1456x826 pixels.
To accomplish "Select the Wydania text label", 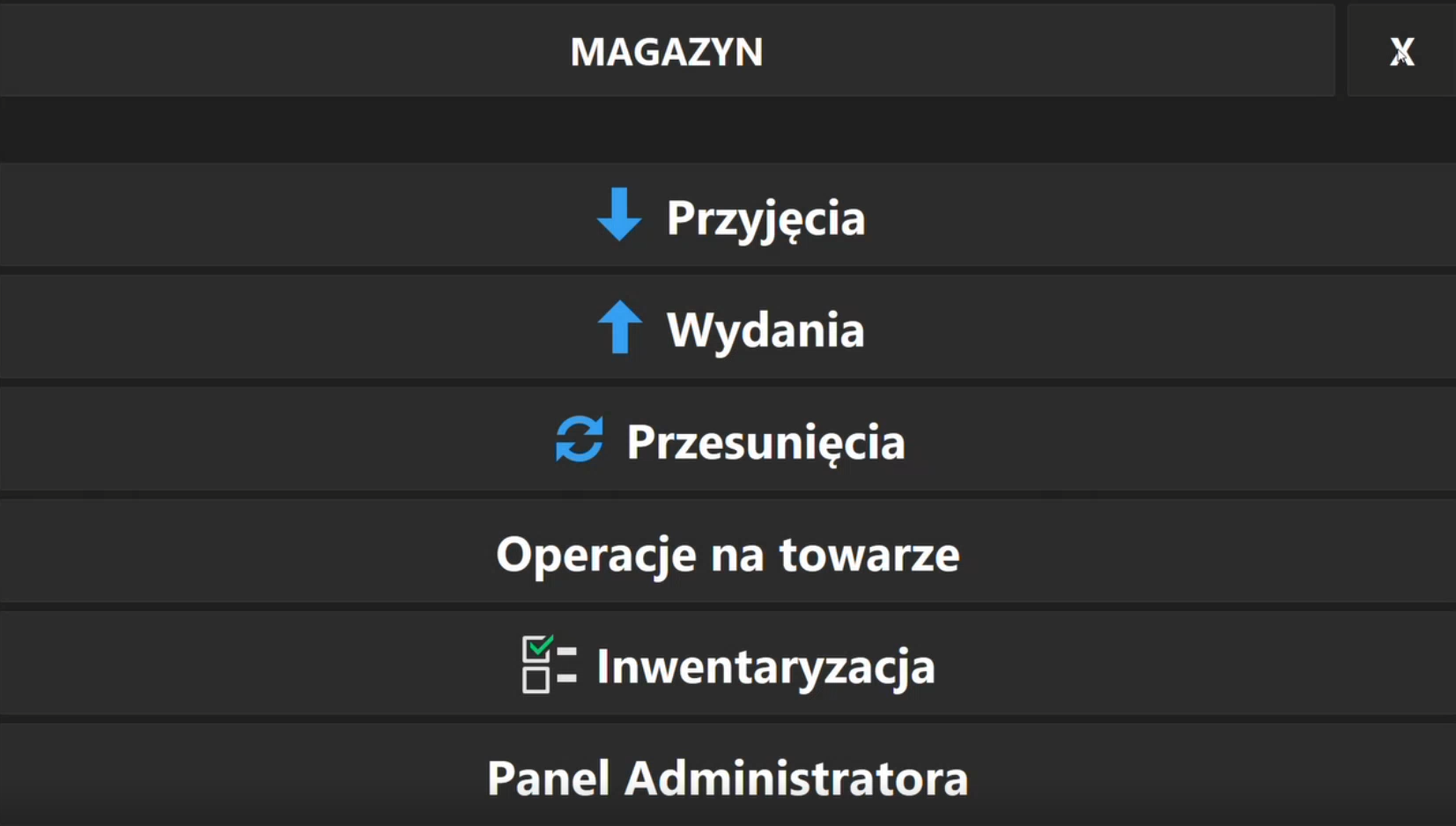I will coord(765,330).
